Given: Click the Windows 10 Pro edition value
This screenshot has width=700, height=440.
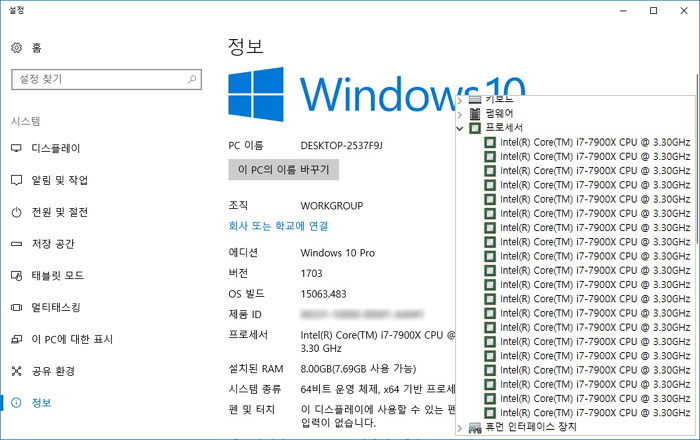Looking at the screenshot, I should click(338, 253).
